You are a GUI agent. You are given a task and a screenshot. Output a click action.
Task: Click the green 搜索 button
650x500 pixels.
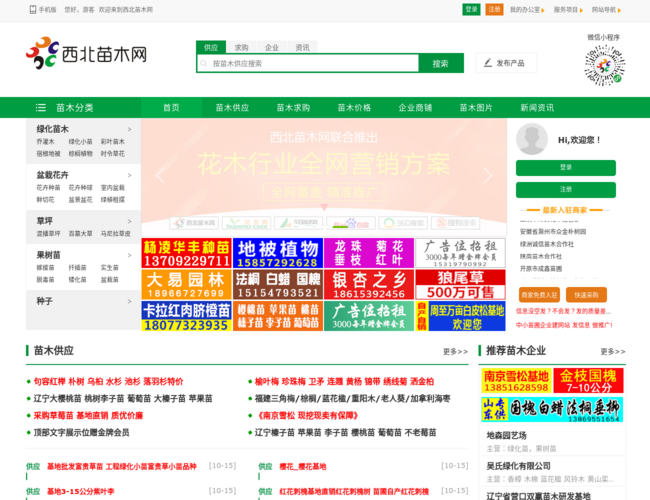[440, 63]
